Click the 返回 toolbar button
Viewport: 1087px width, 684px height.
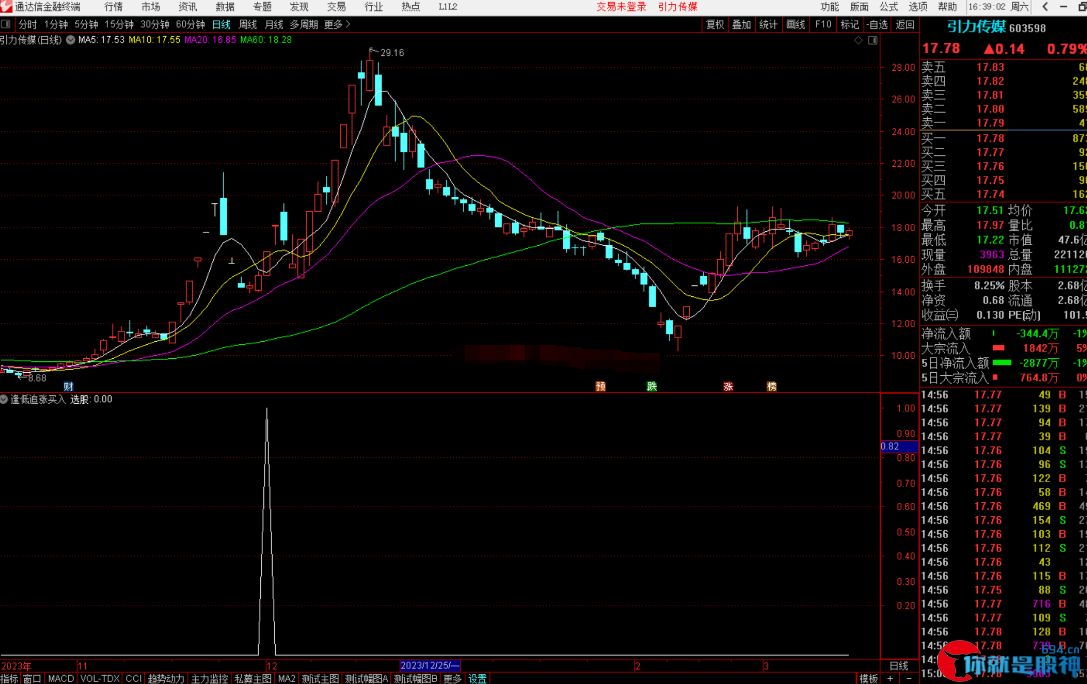point(905,24)
